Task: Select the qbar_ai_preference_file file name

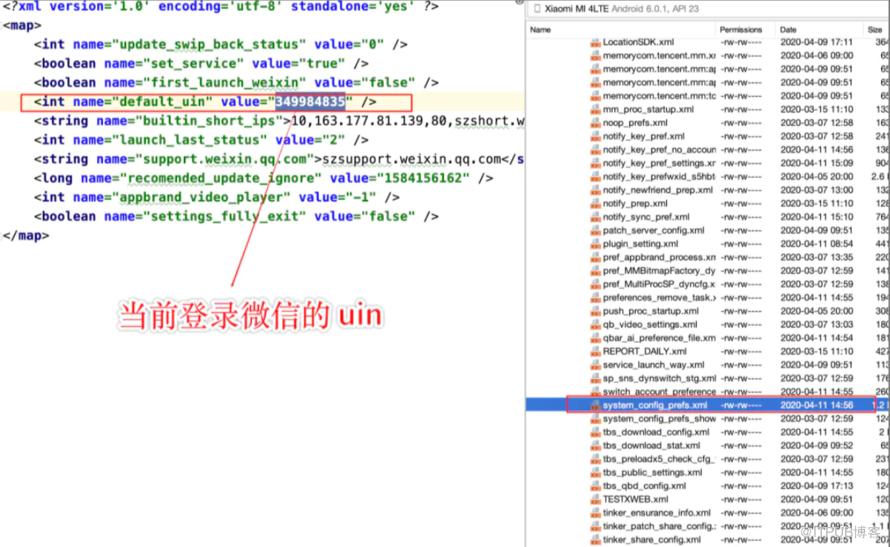Action: pos(659,338)
